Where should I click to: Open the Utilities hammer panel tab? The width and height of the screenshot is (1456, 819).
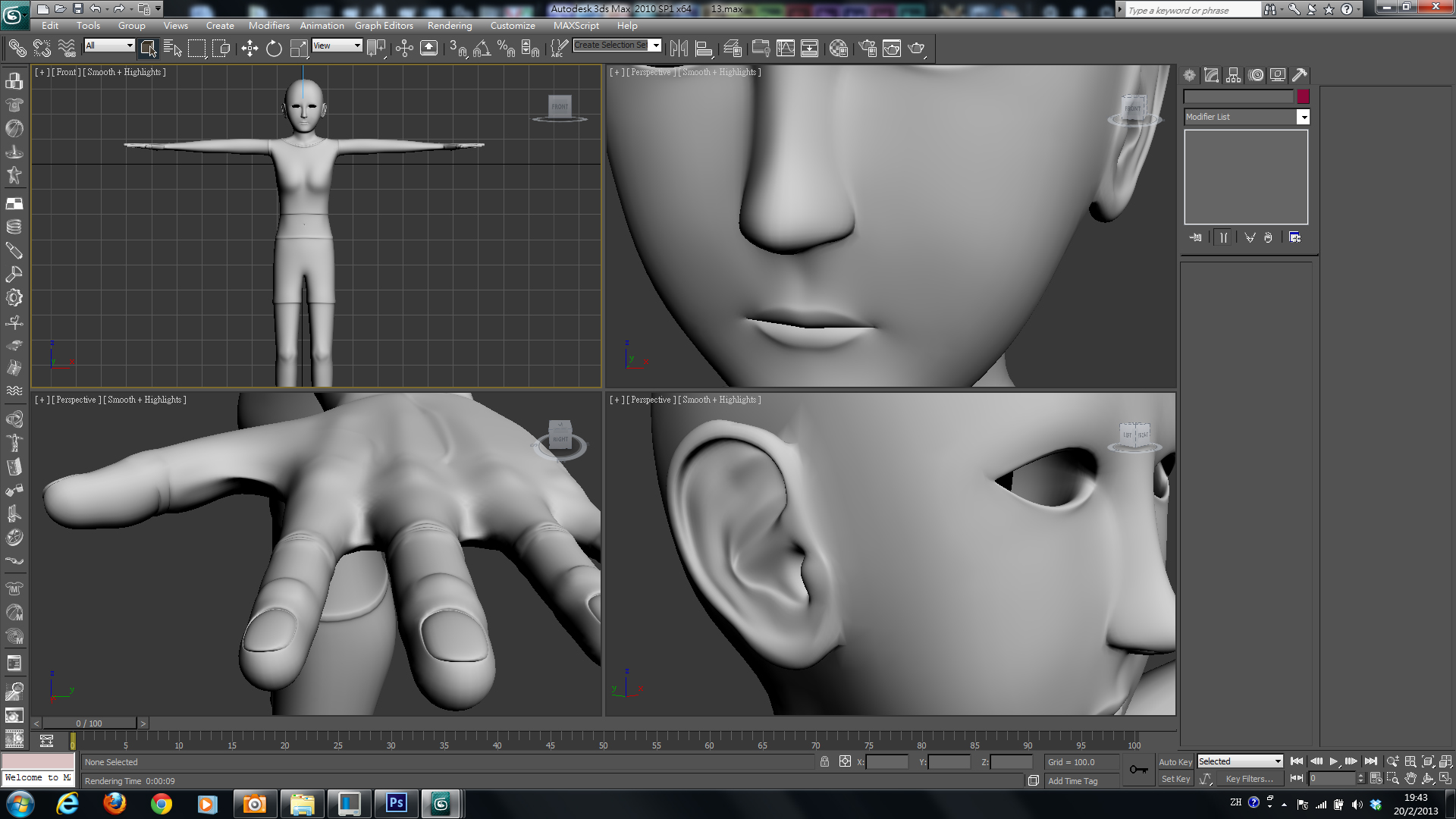pos(1300,75)
